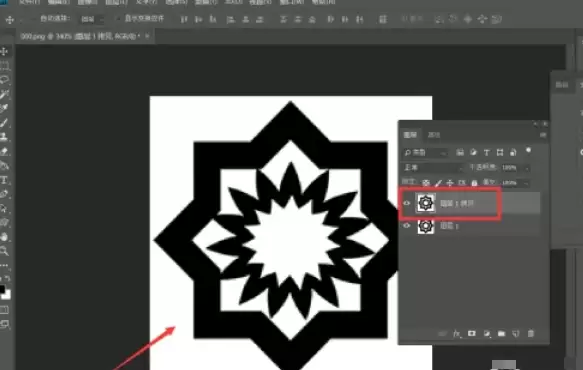Filter layers by shape layers icon
Image resolution: width=583 pixels, height=370 pixels.
500,152
